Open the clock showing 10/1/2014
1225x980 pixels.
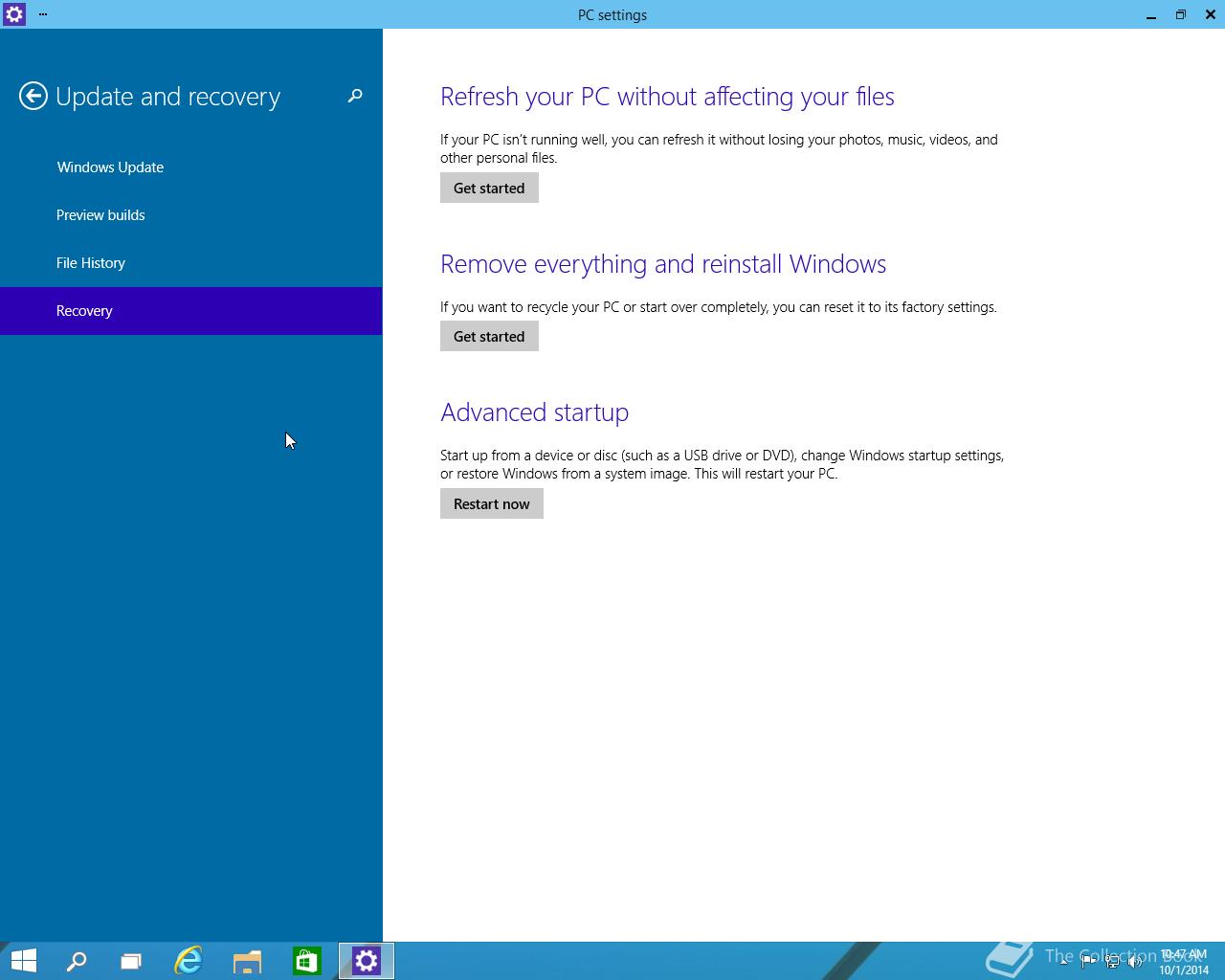1184,962
